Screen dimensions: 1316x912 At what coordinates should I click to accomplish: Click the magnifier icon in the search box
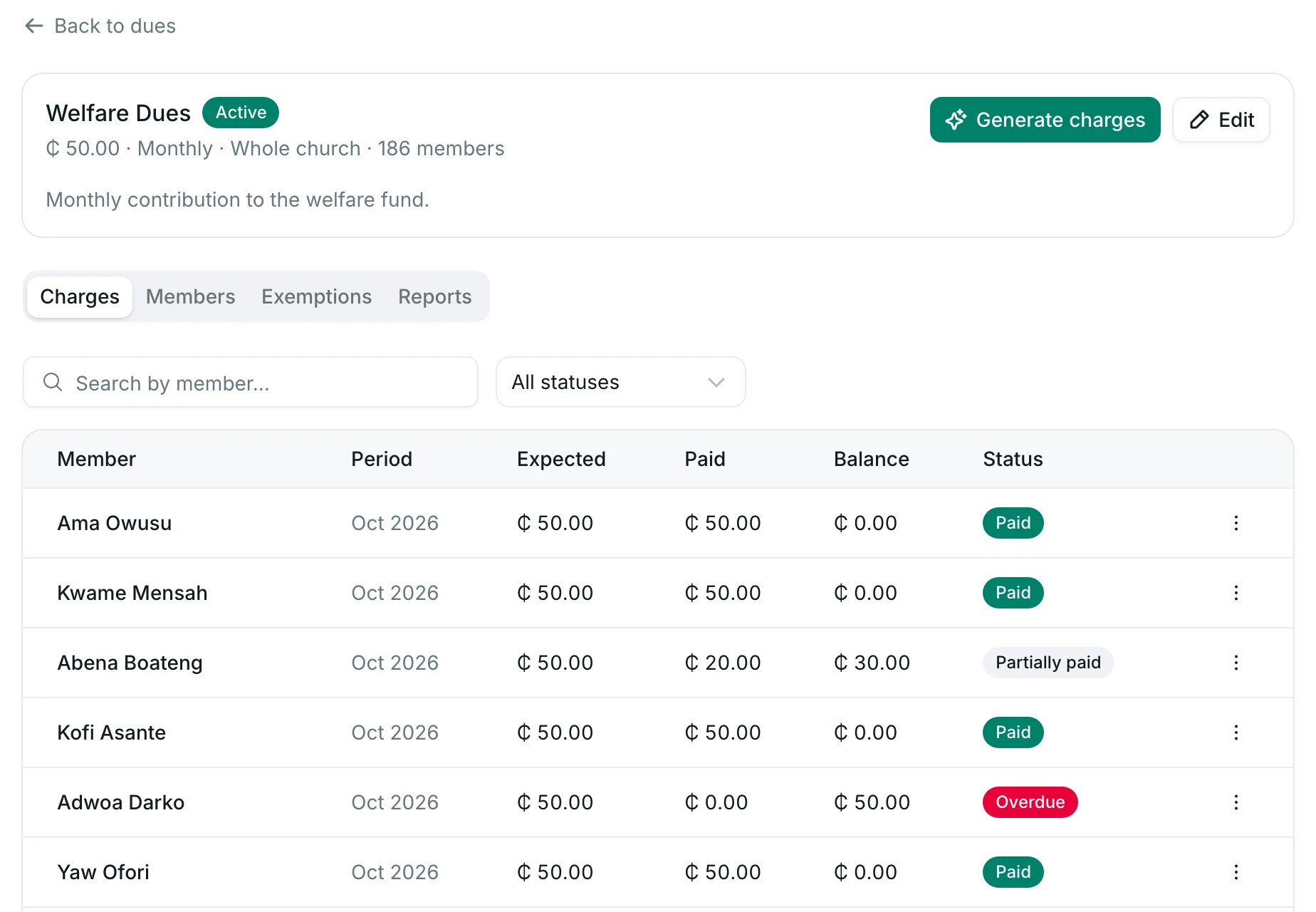pos(53,383)
